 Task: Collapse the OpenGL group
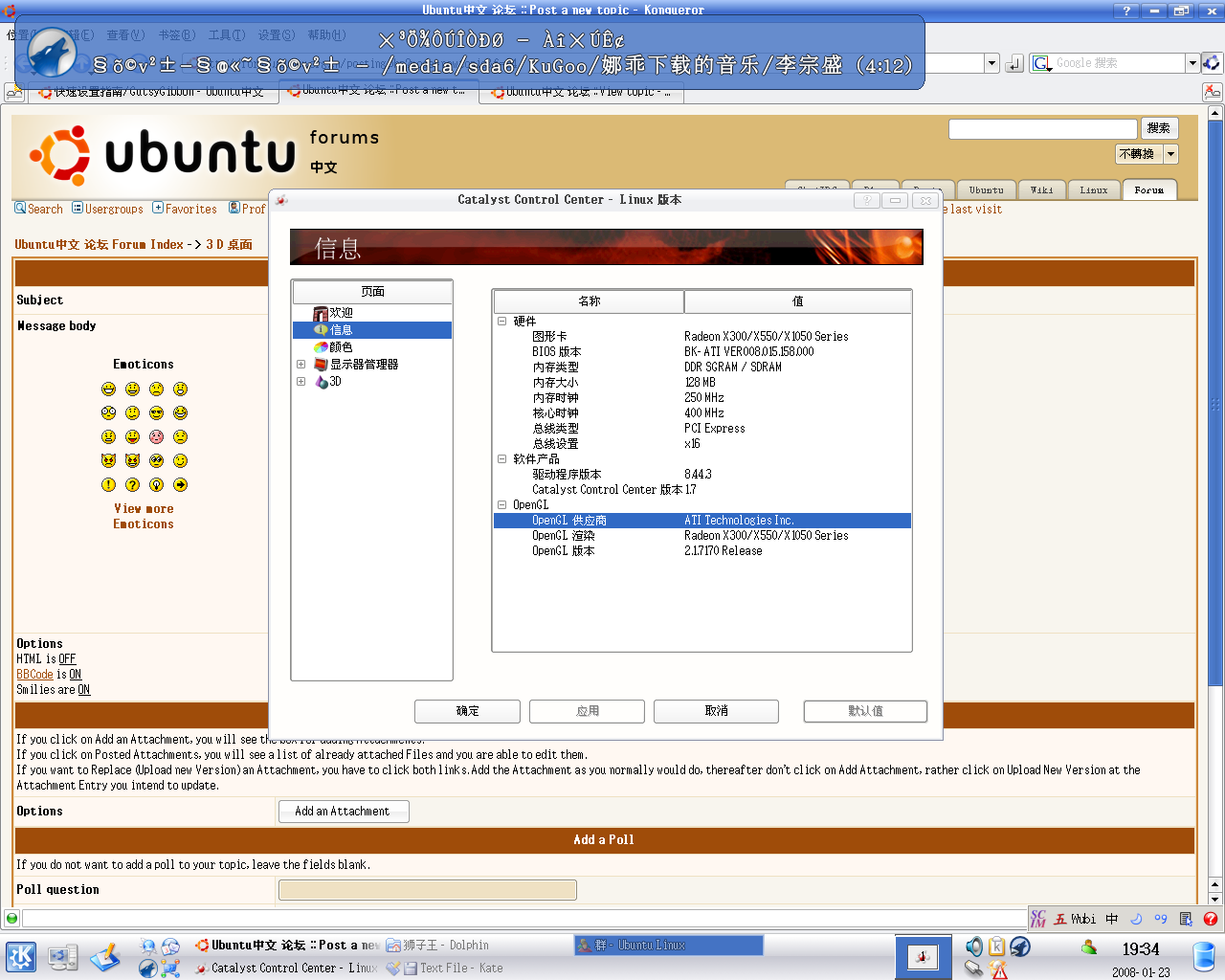(501, 505)
